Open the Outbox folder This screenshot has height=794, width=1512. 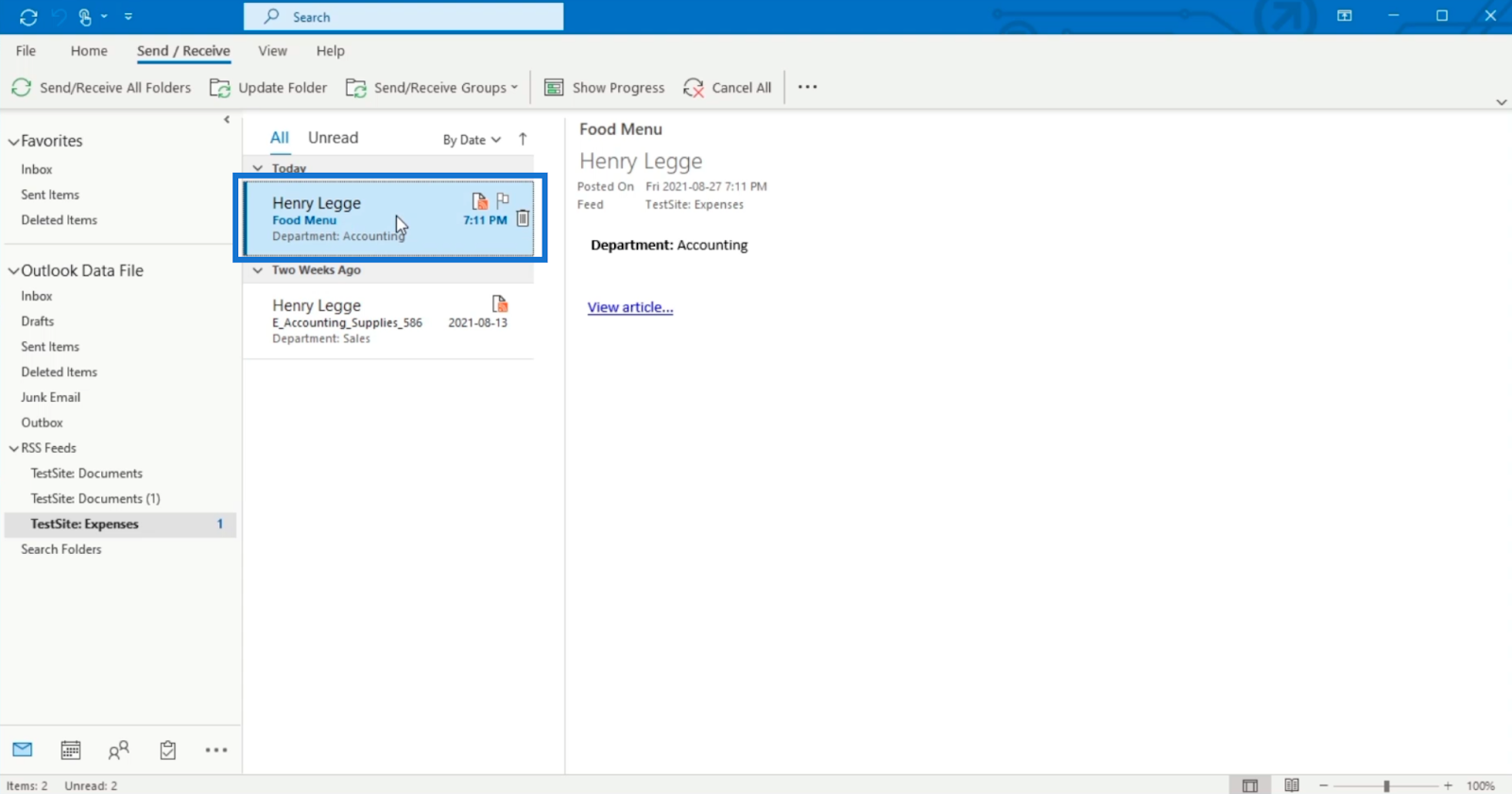pos(42,423)
